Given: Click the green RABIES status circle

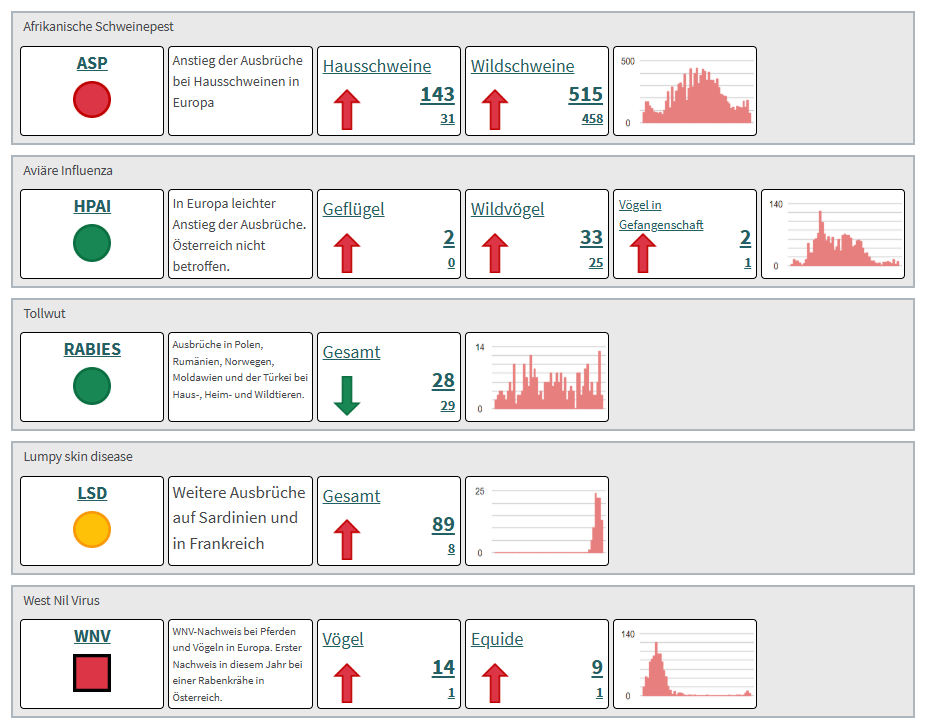Looking at the screenshot, I should click(92, 386).
